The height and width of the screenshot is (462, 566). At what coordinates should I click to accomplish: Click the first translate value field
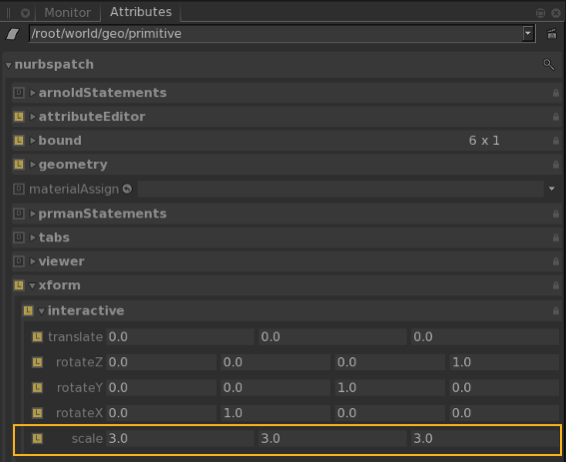[180, 337]
